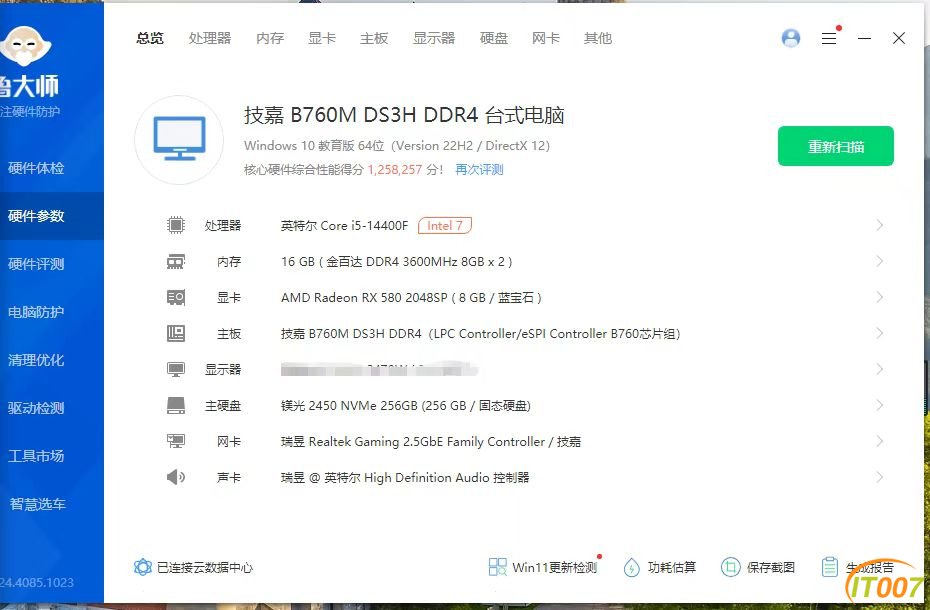Click the 16 GB 金百达 DDR4 memory text
930x610 pixels.
coord(397,262)
